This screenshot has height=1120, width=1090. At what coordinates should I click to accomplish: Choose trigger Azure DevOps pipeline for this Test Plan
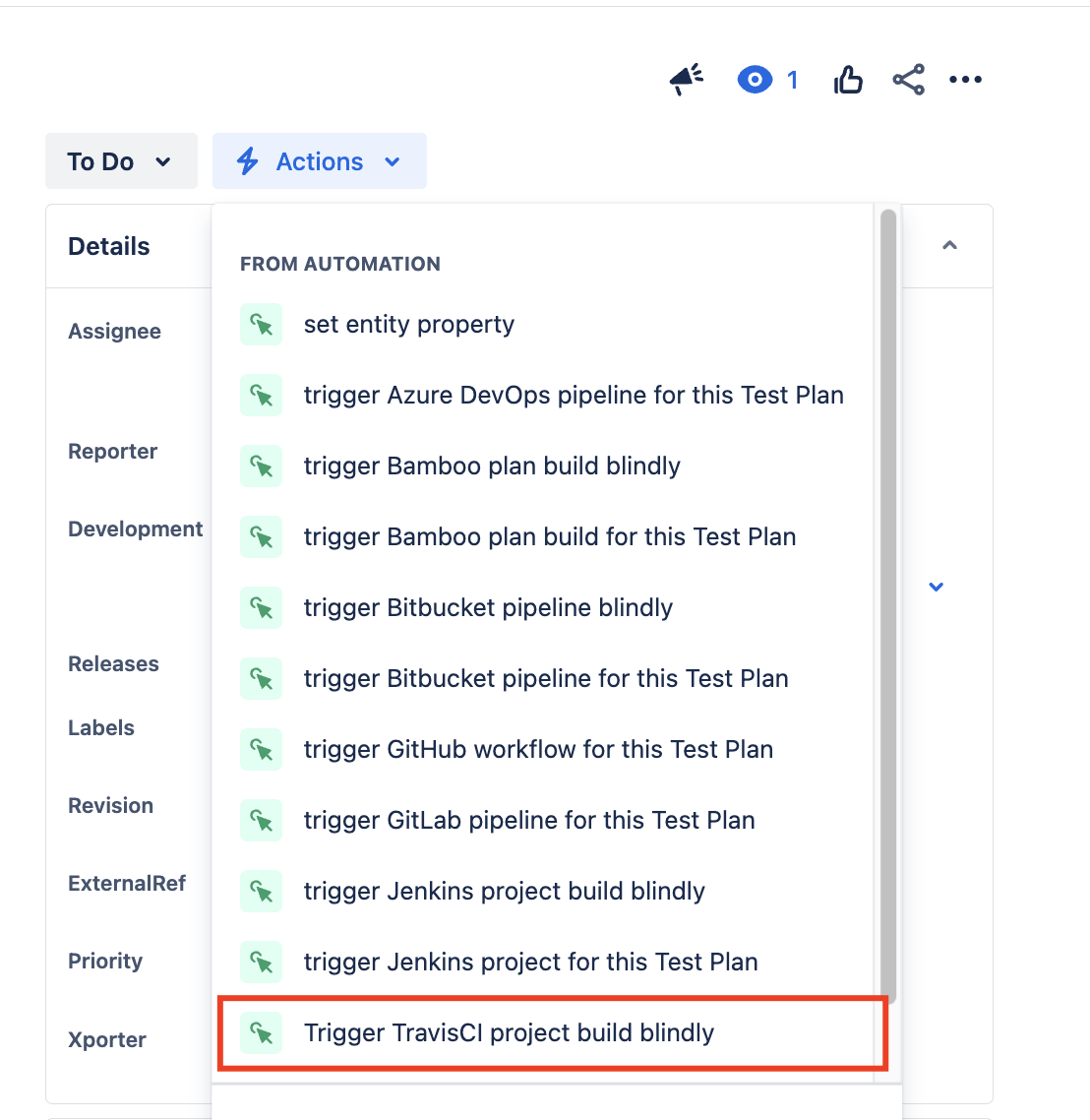[x=542, y=395]
